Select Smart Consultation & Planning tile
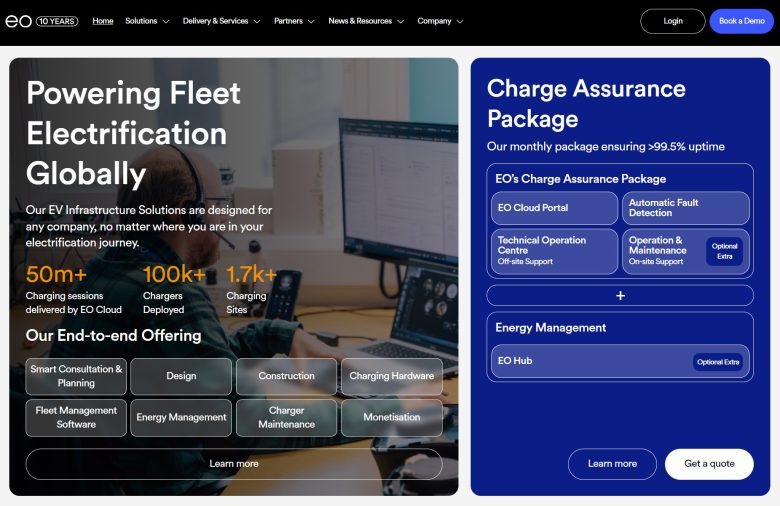Viewport: 780px width, 506px height. coord(76,376)
